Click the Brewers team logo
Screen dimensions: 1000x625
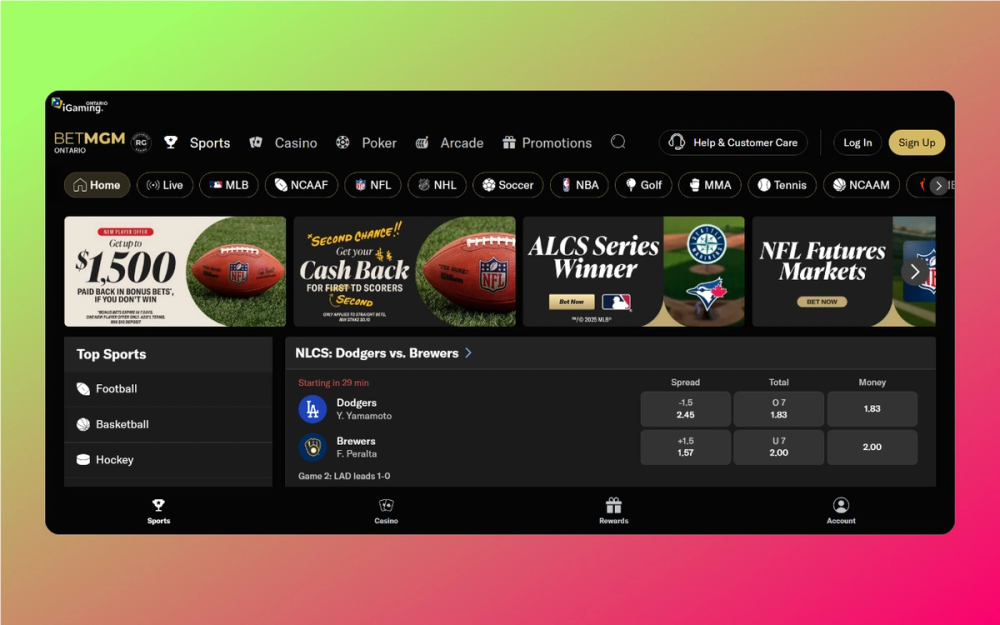[x=312, y=448]
